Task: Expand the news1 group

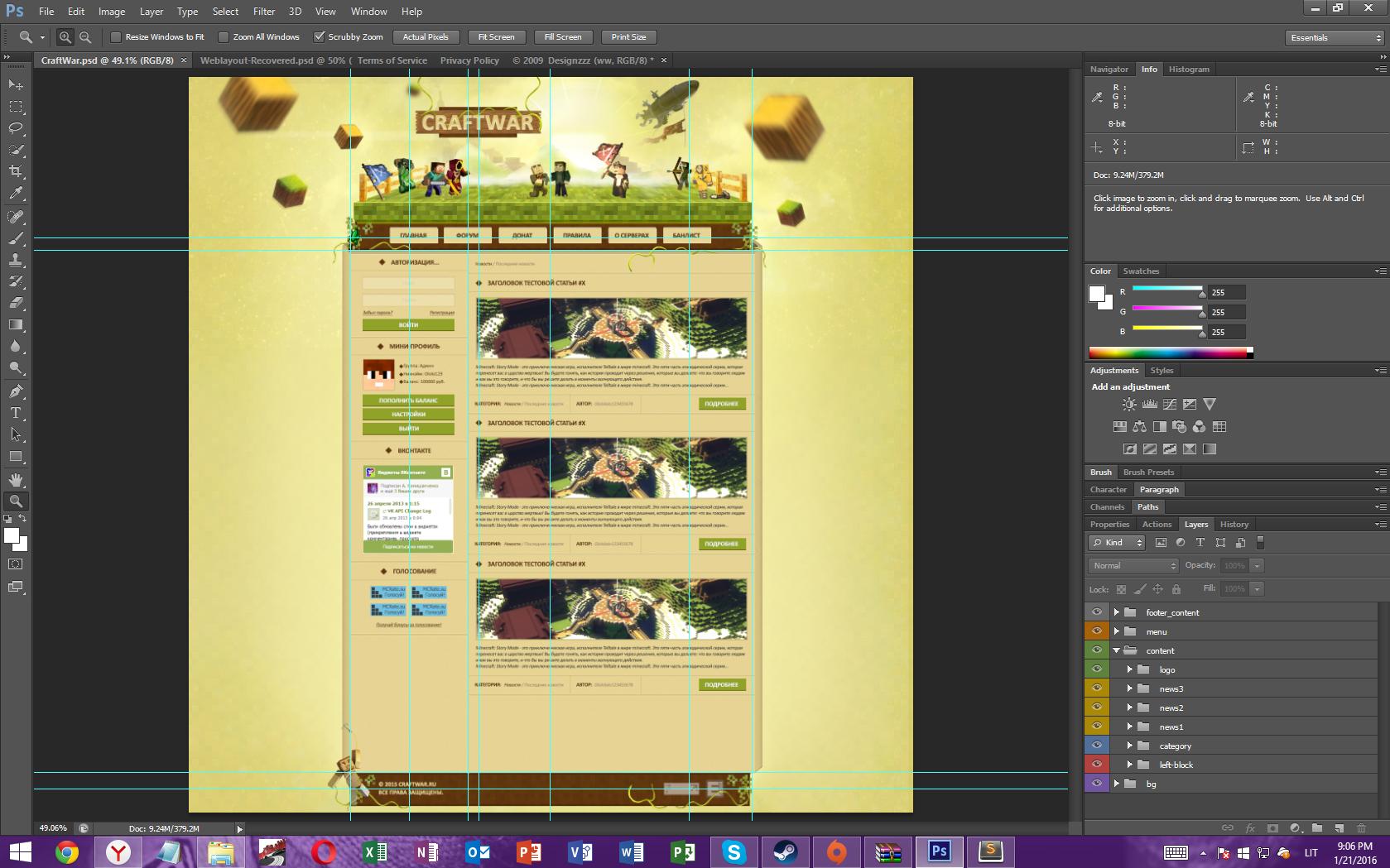Action: coord(1129,727)
